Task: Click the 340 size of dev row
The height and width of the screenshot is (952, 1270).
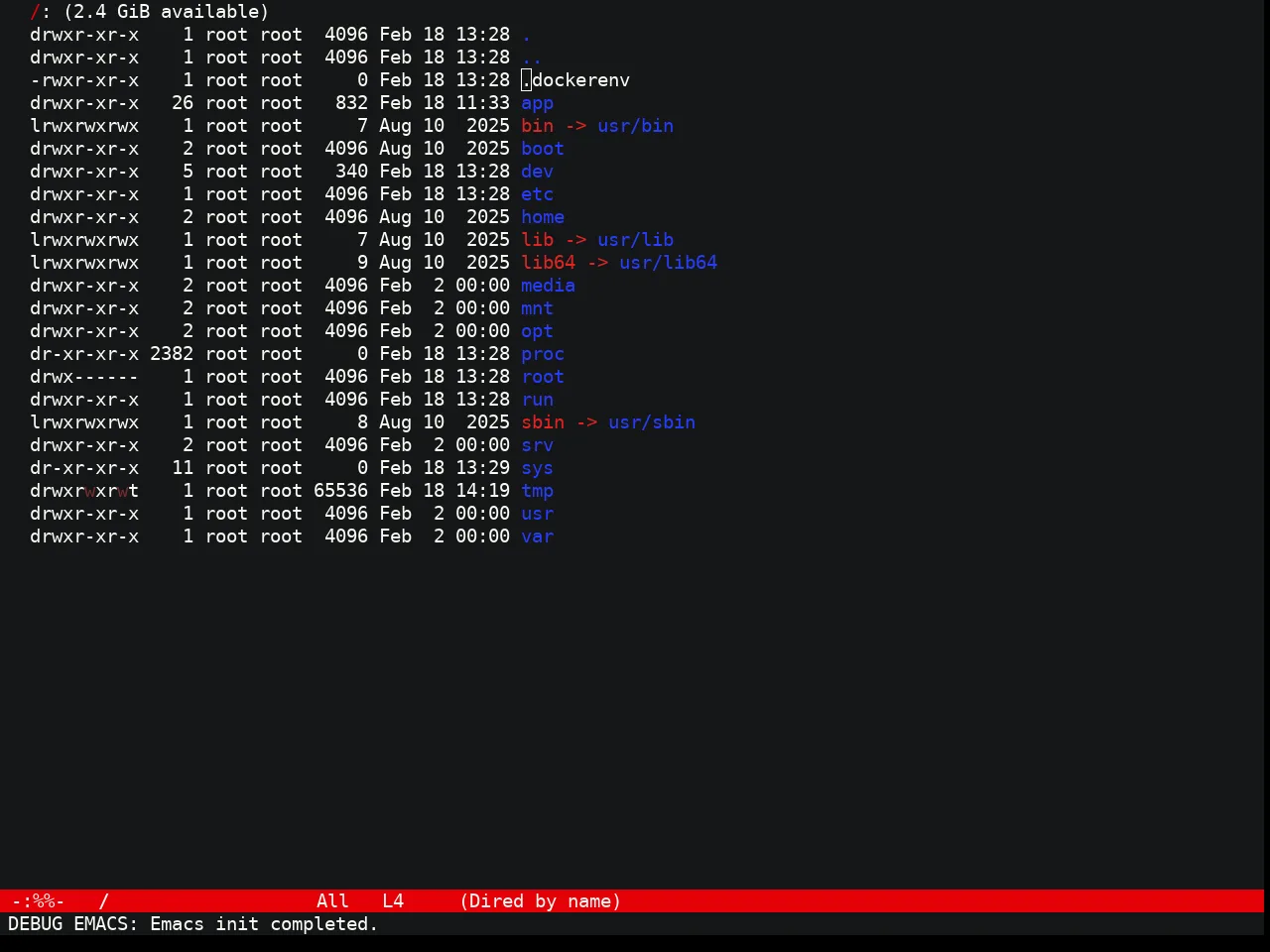Action: click(351, 172)
